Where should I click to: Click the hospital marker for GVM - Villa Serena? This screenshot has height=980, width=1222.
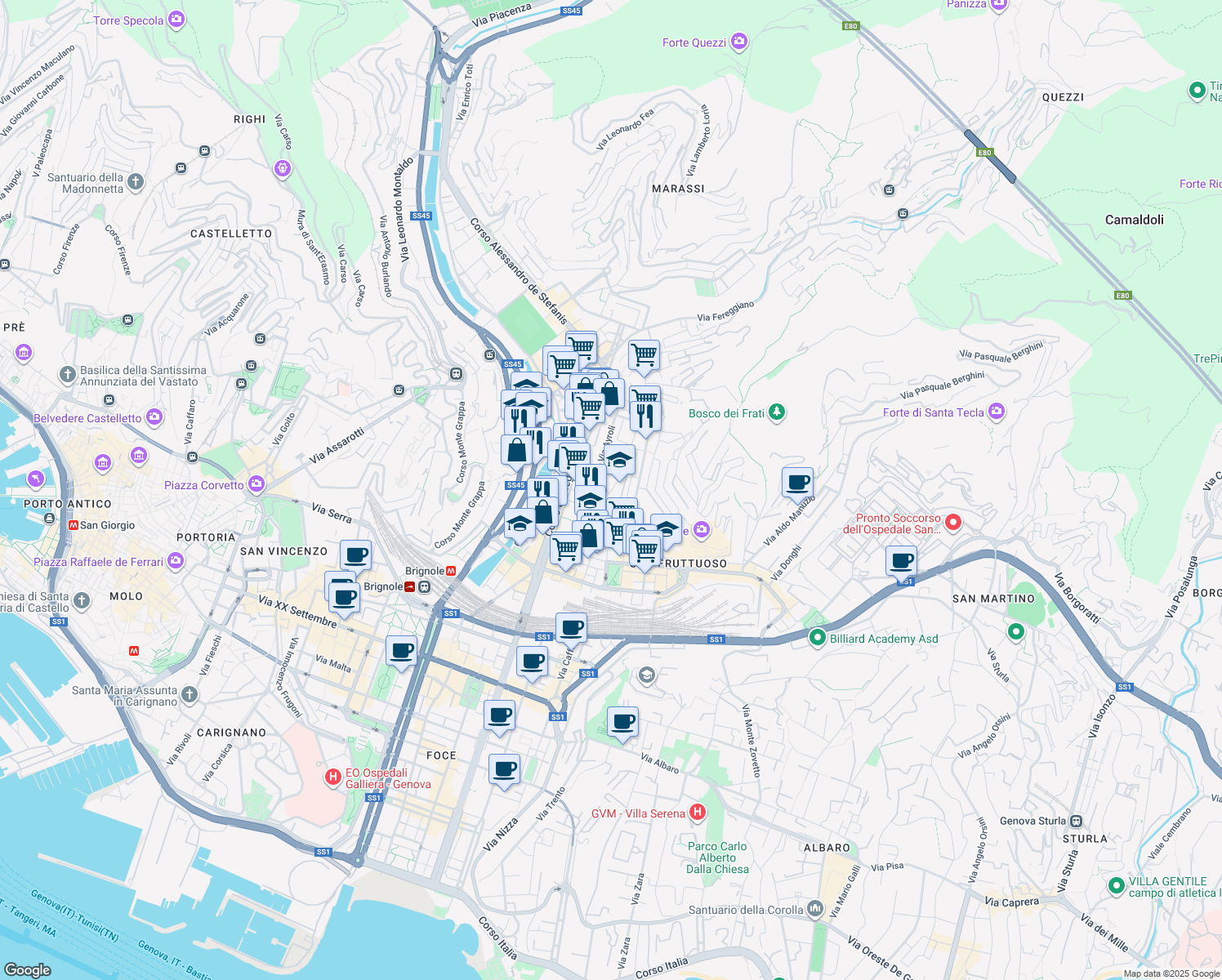pos(698,813)
